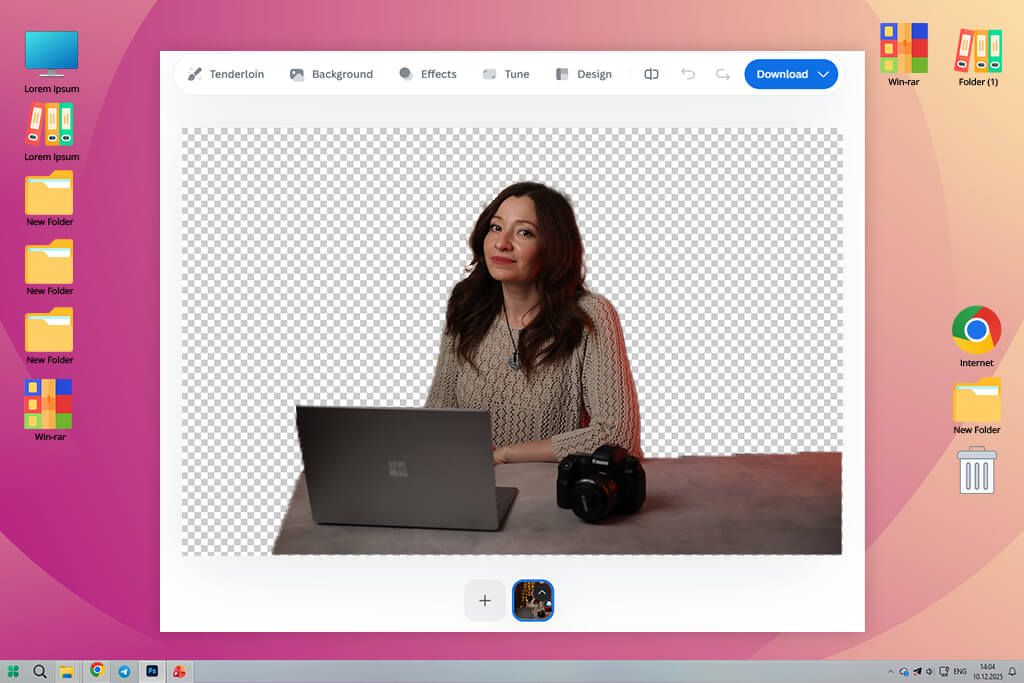Add a new image with plus button
1024x683 pixels.
[485, 600]
